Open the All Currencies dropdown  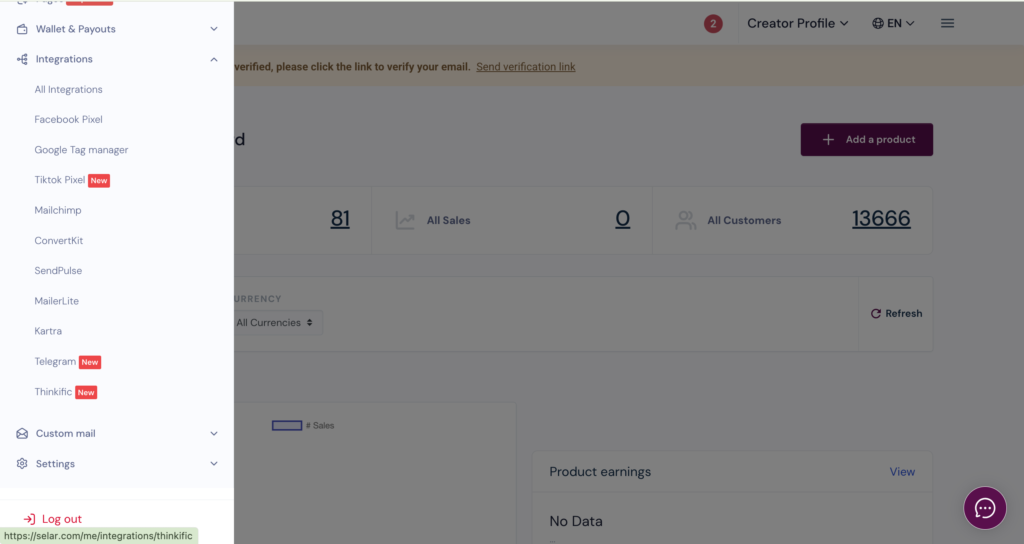point(274,322)
